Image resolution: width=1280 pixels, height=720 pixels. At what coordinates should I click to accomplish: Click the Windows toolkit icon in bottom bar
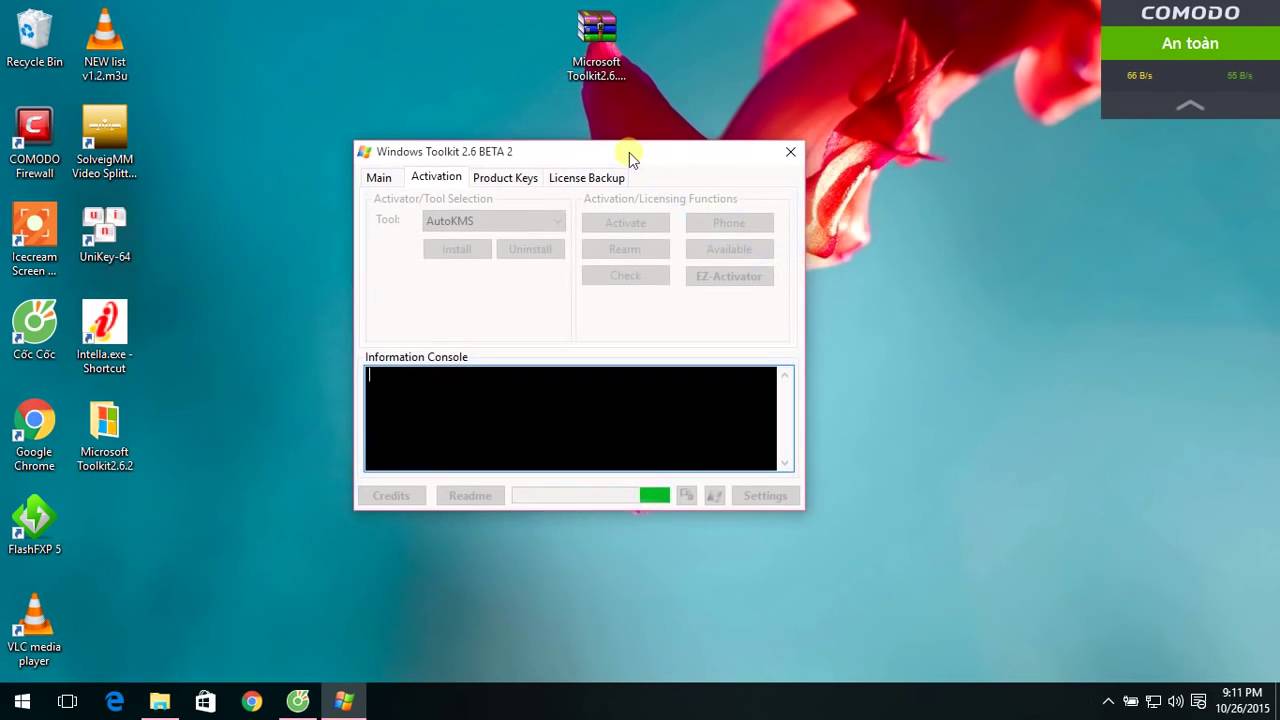pyautogui.click(x=714, y=495)
